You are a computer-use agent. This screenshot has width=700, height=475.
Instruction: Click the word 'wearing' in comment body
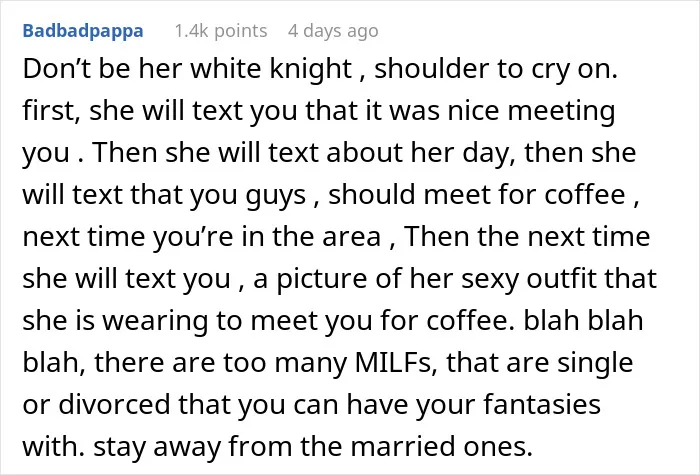point(155,321)
